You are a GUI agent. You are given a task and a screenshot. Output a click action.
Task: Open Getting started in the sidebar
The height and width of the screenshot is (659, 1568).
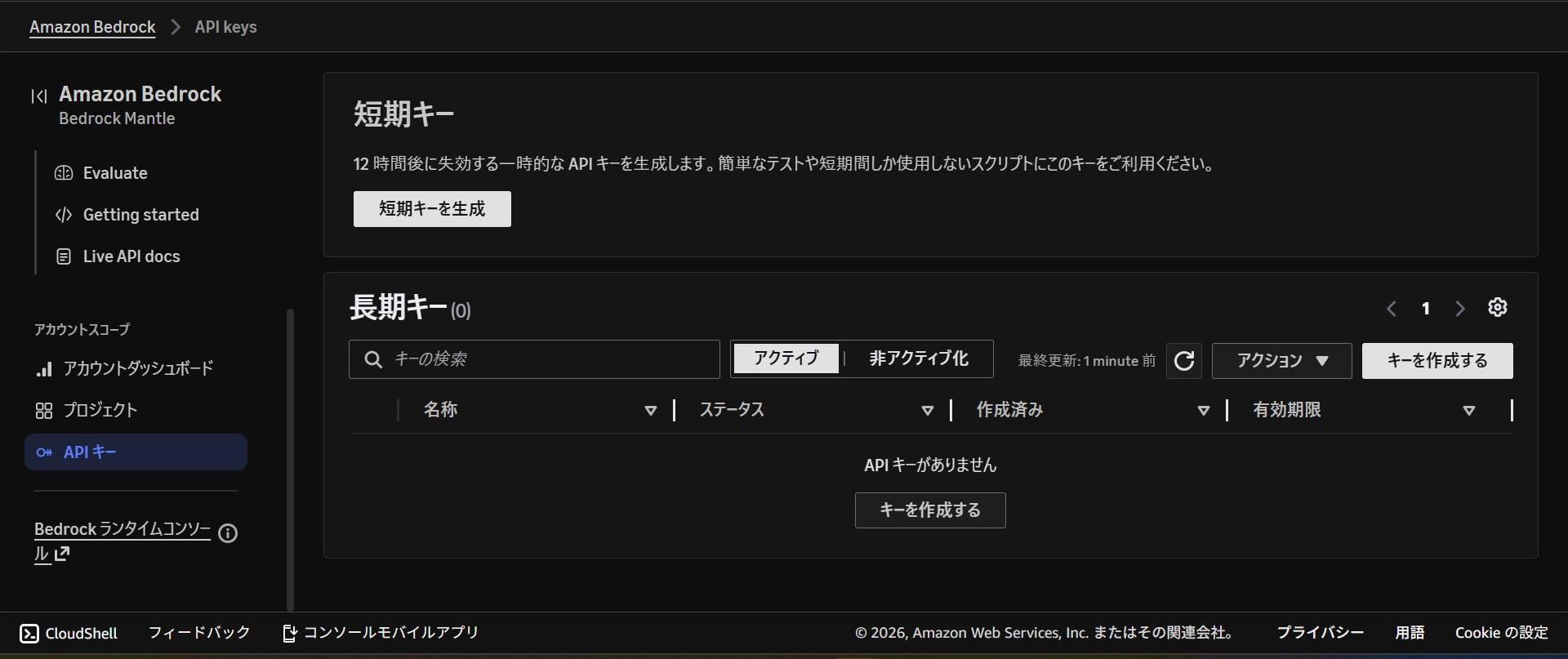[140, 215]
